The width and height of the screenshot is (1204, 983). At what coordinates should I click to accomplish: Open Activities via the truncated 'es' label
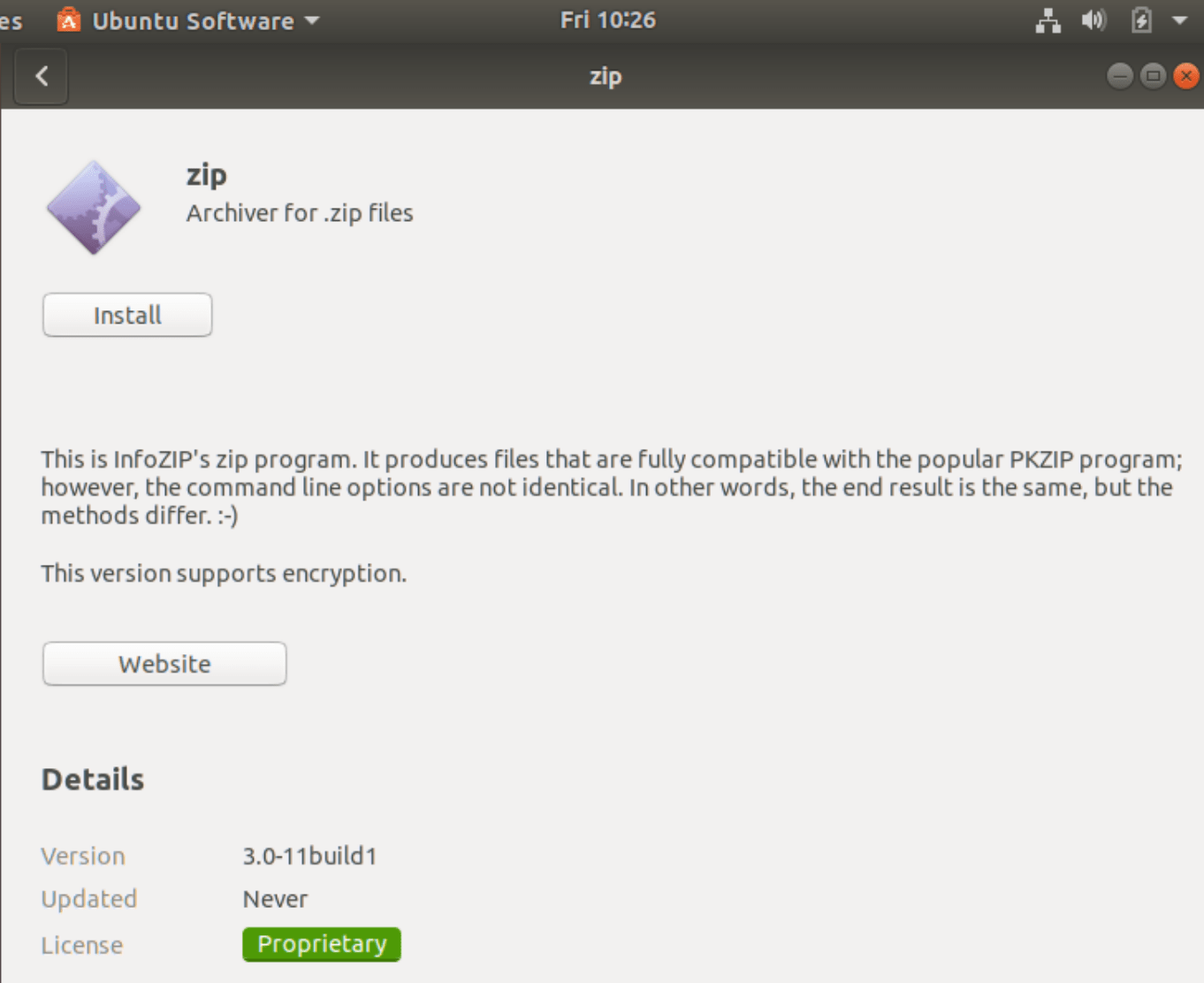point(10,19)
